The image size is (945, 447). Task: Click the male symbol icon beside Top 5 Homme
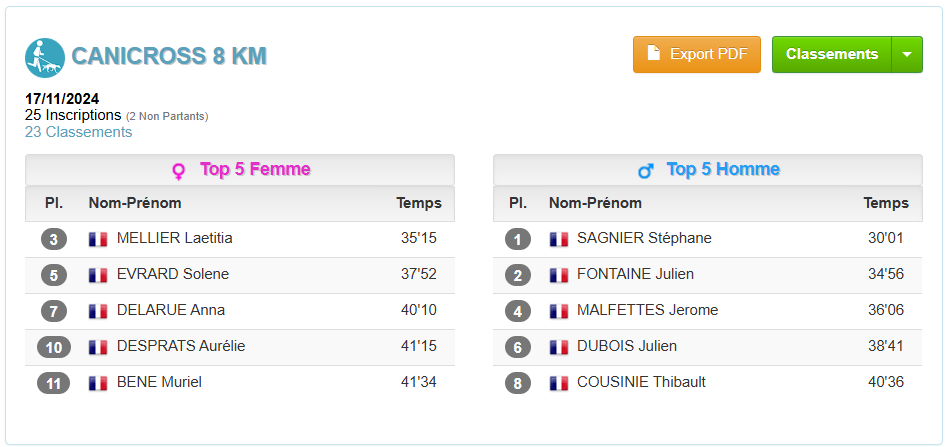click(645, 171)
